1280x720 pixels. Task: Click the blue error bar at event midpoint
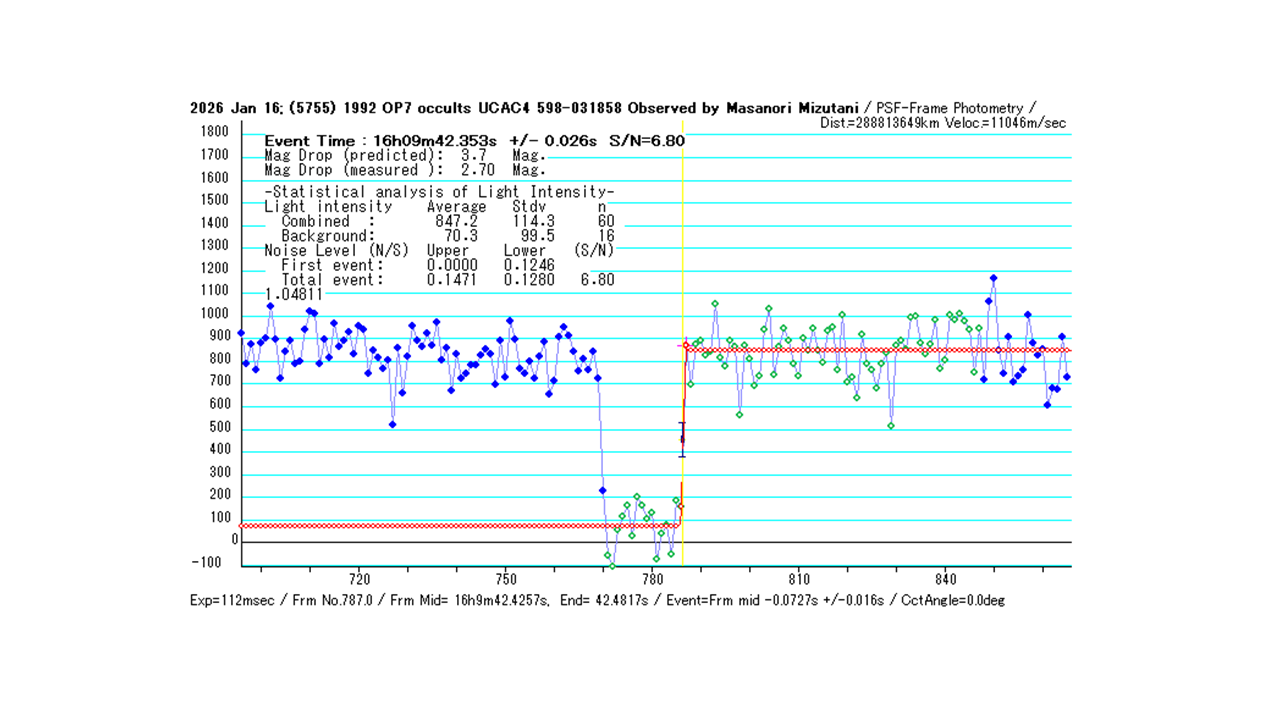click(x=682, y=439)
